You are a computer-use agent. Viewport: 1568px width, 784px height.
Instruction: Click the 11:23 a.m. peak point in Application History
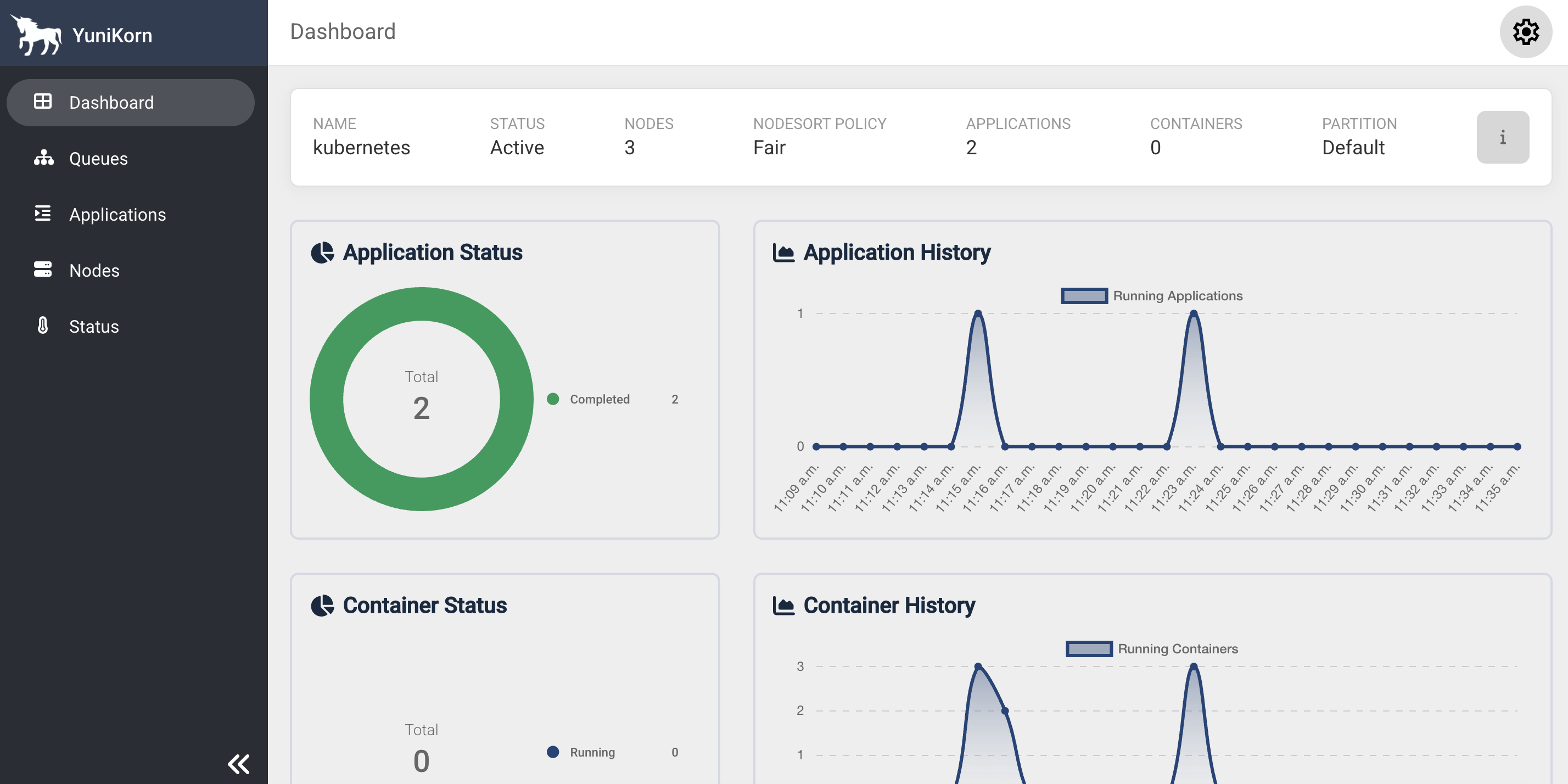point(1194,313)
